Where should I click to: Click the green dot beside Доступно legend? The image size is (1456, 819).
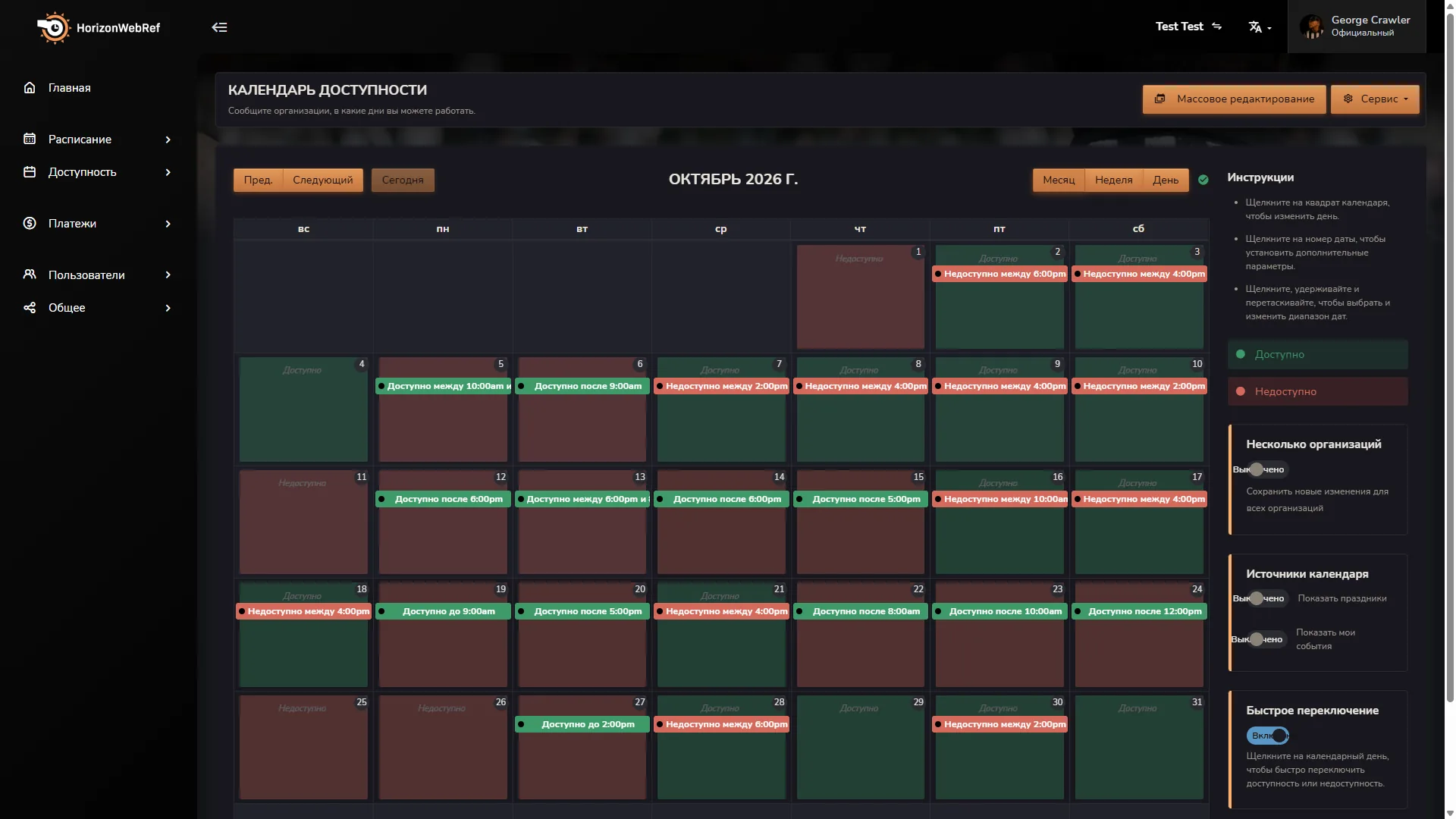point(1241,354)
